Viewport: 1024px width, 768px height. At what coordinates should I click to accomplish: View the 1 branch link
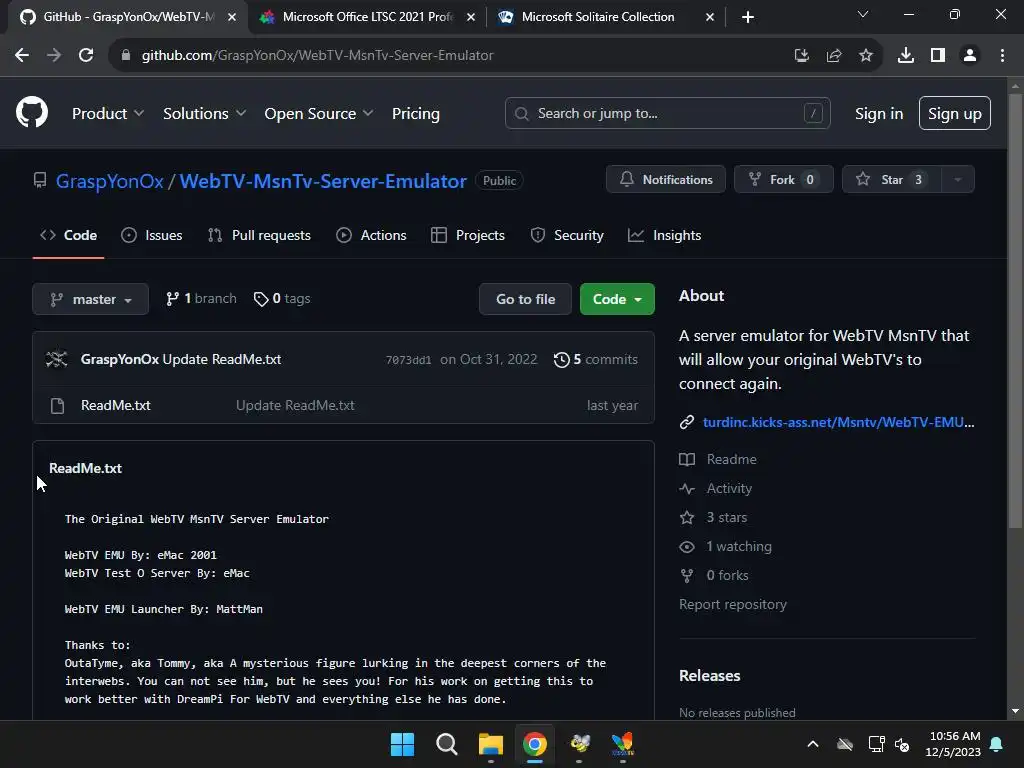pos(201,298)
